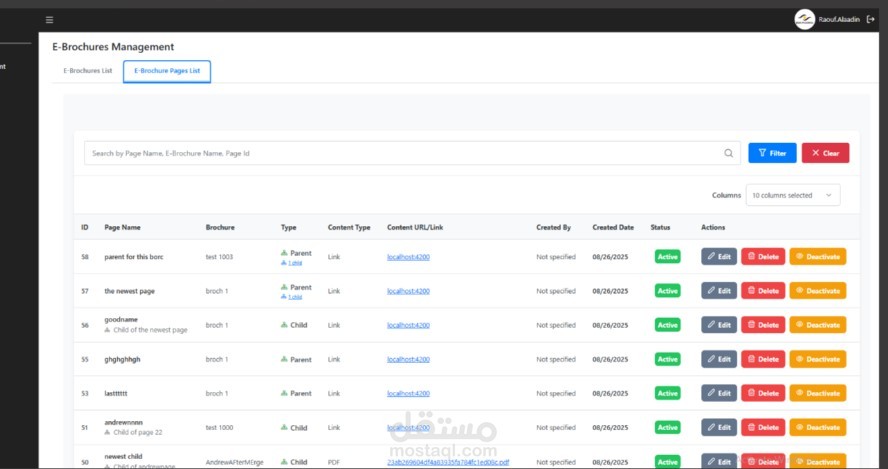The height and width of the screenshot is (469, 888).
Task: Open localhost:4200 link for 'lasttttt'
Action: click(x=408, y=393)
